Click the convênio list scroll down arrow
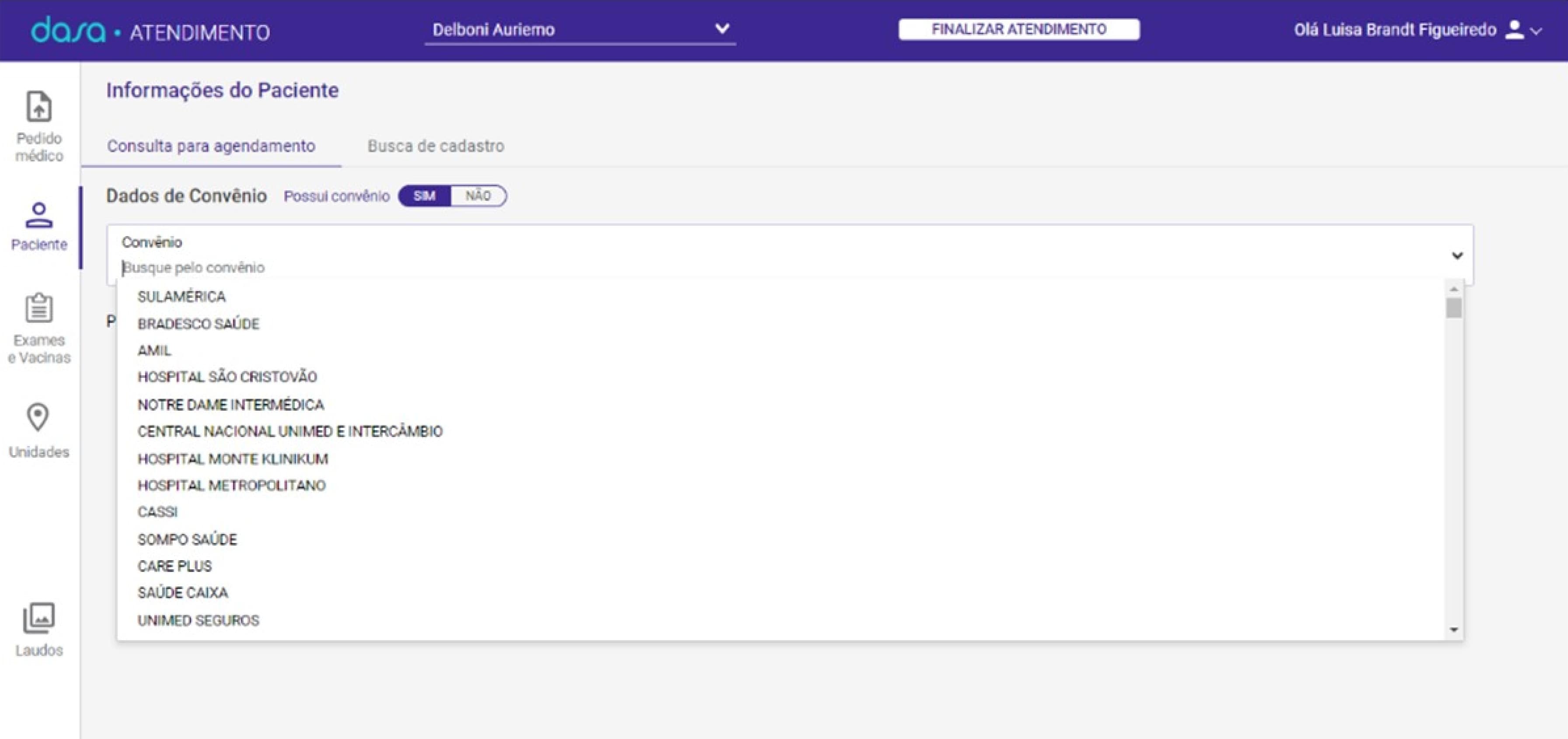The image size is (1568, 739). (x=1454, y=629)
